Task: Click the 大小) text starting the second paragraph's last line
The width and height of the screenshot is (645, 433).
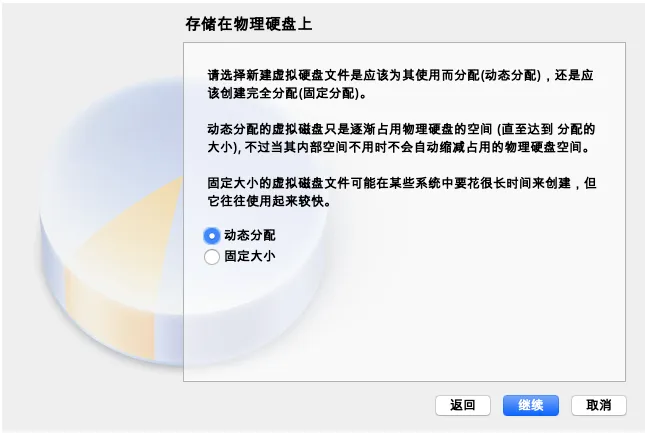Action: [x=224, y=147]
